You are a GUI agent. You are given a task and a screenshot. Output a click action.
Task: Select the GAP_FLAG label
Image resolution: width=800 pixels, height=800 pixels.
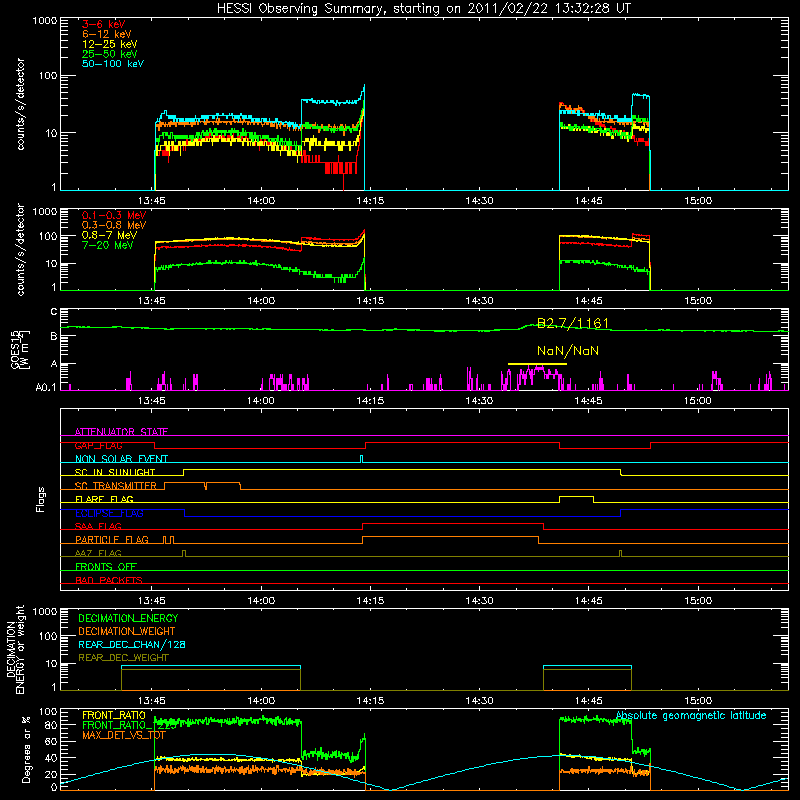[x=98, y=445]
